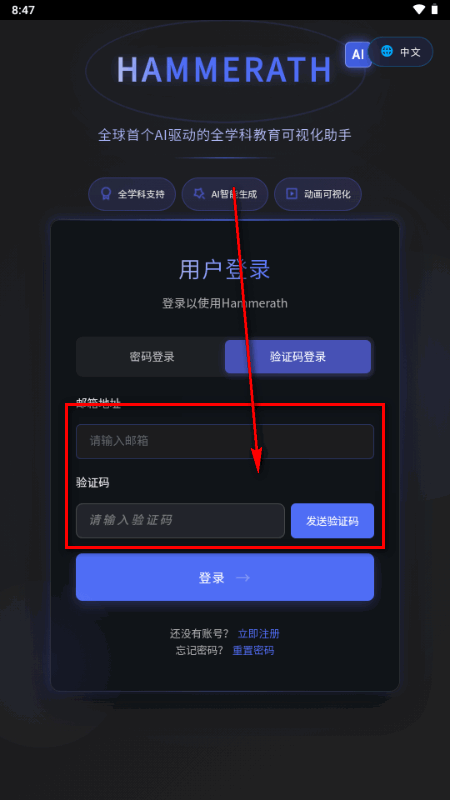
Task: Focus the 请输入验证码 code field
Action: coord(180,520)
